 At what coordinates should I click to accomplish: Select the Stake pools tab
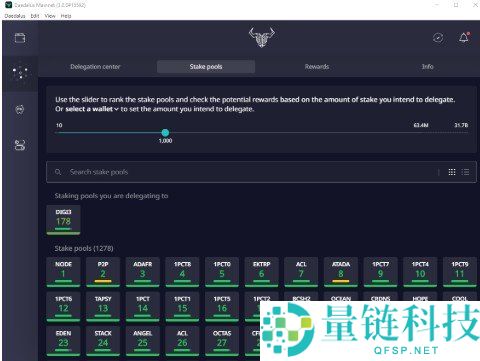pos(206,67)
